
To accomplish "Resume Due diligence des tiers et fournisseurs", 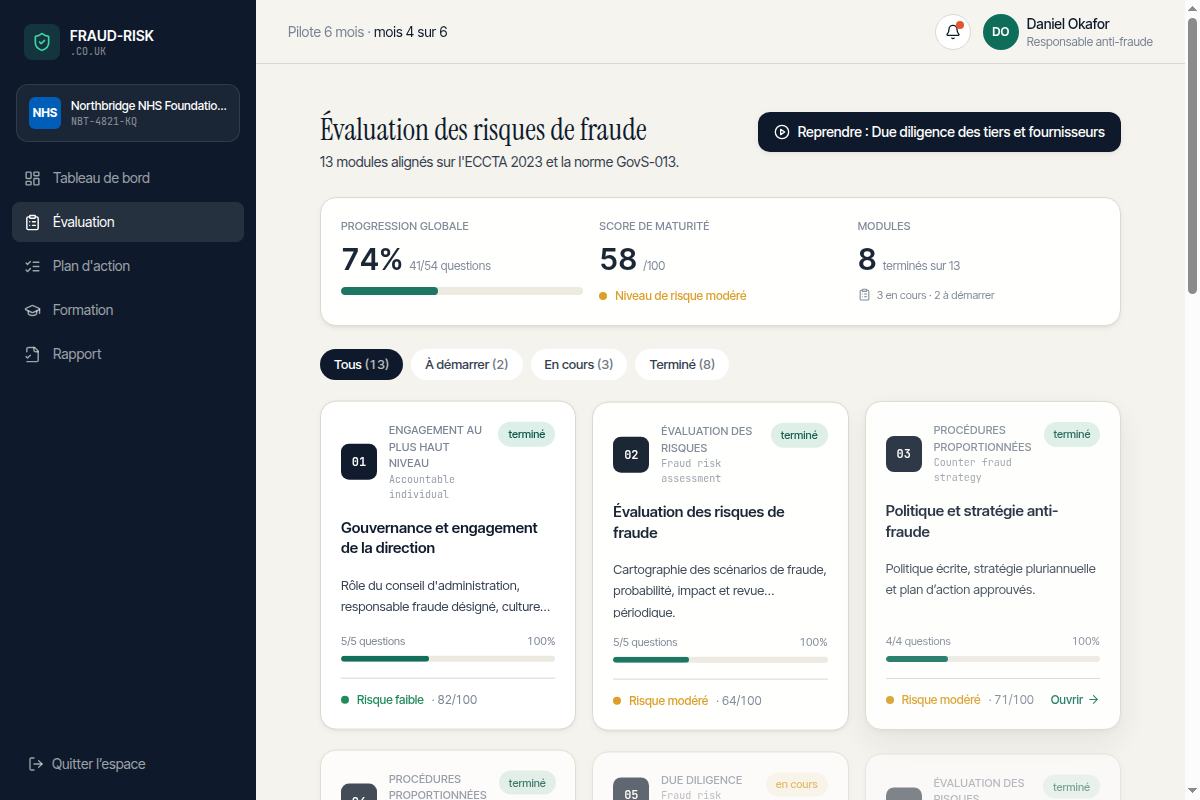I will coord(939,132).
